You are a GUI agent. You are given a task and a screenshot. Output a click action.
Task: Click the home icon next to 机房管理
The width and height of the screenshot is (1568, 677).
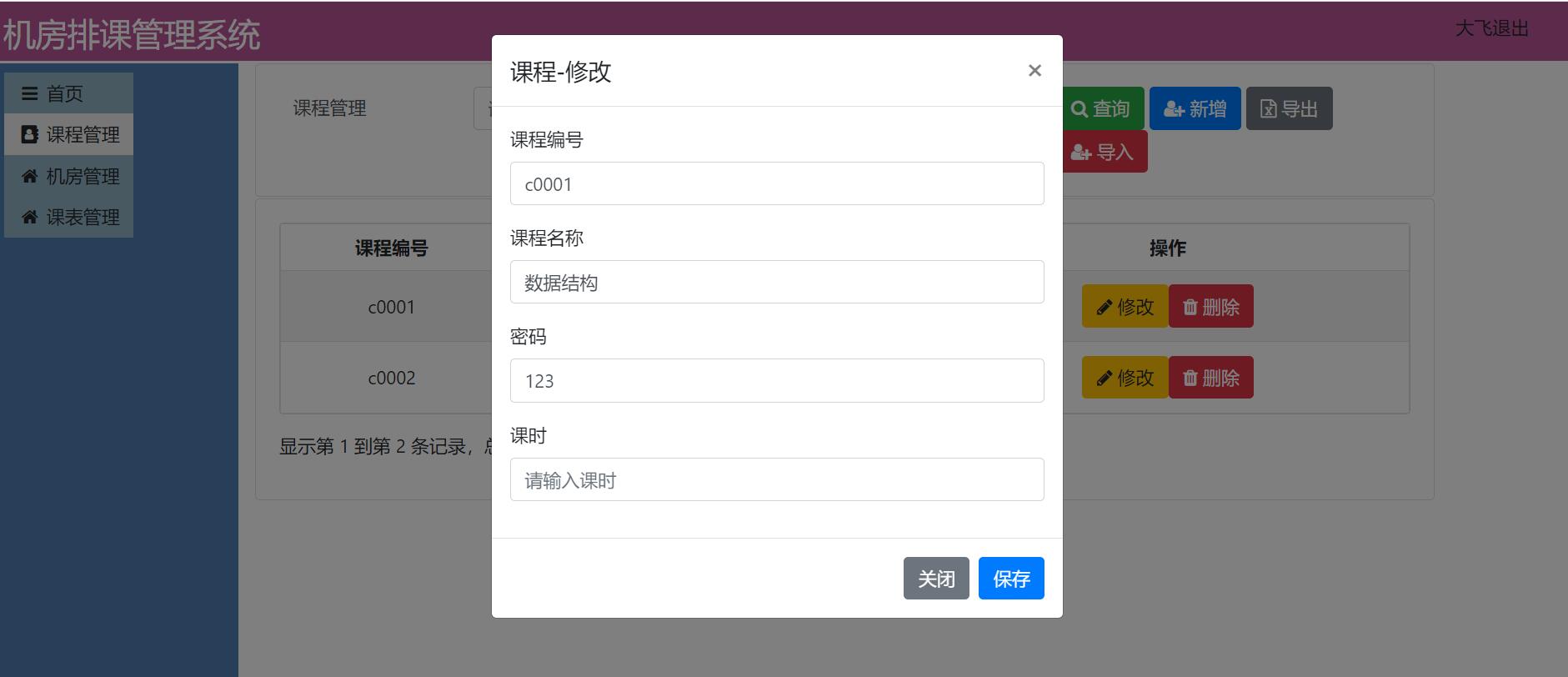(29, 176)
